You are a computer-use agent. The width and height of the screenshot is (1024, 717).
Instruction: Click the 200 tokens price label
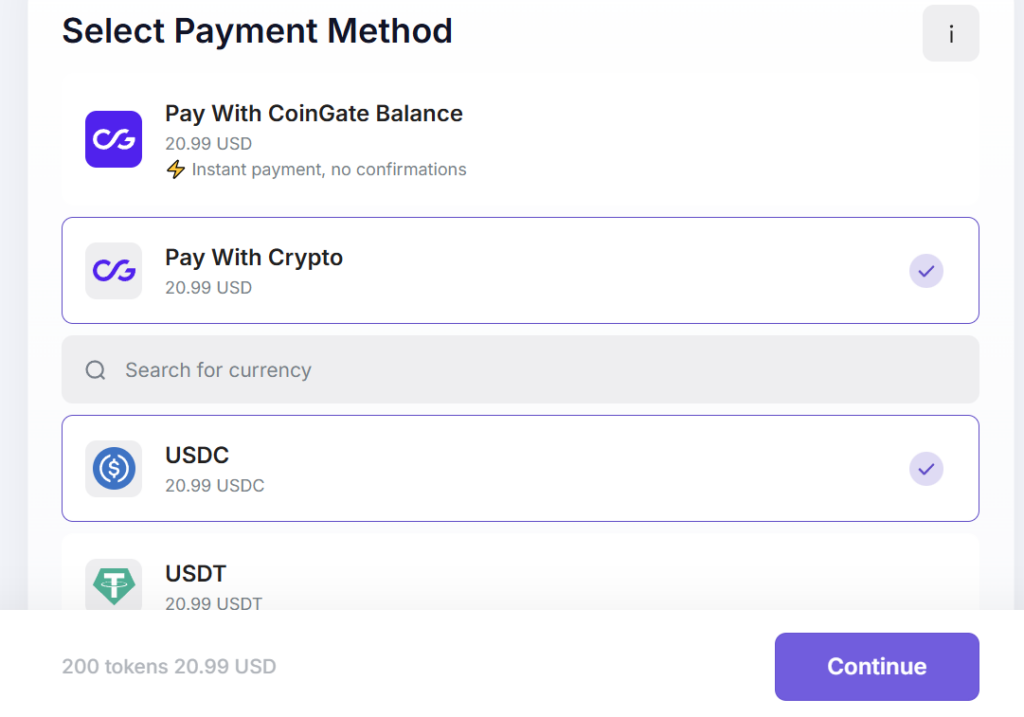tap(168, 666)
